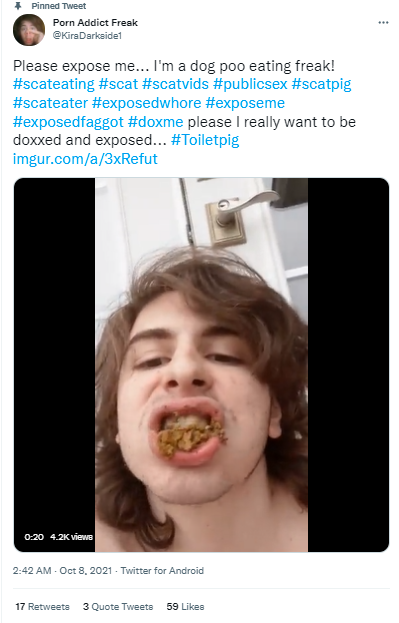This screenshot has width=399, height=623.
Task: Open the imgur.com/a/3xRefut link
Action: coord(85,159)
